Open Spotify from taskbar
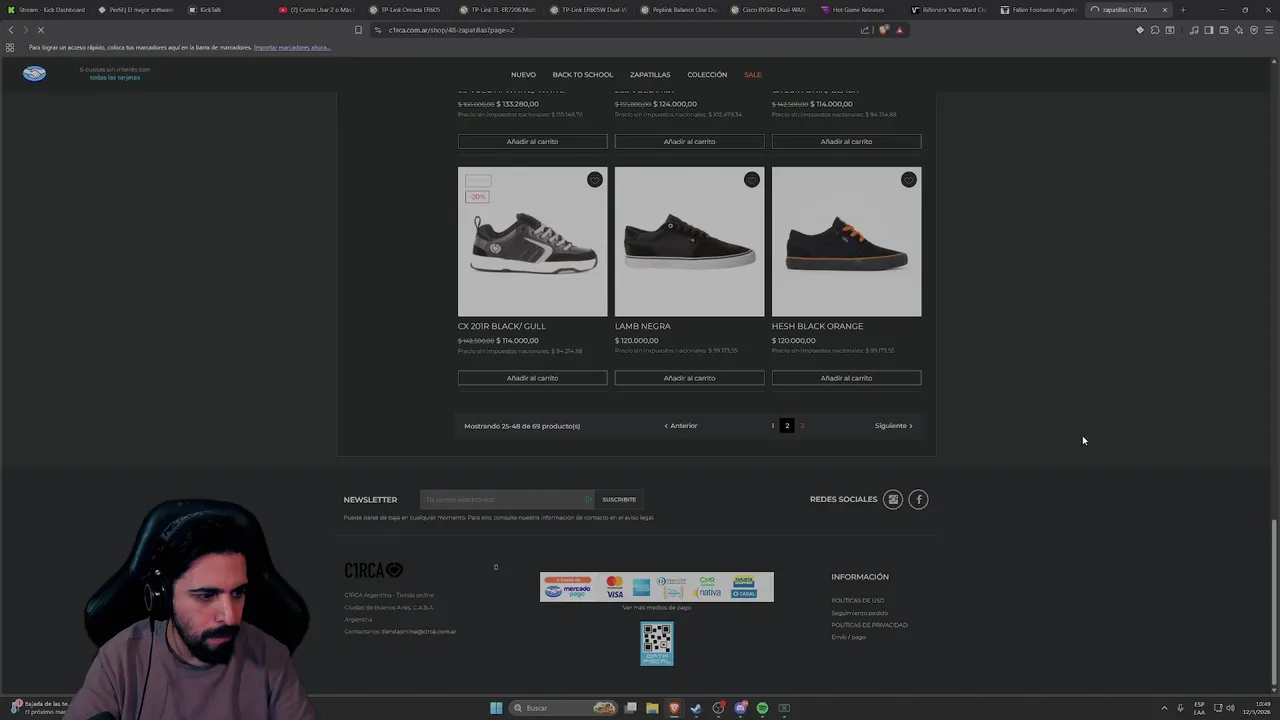 [762, 708]
